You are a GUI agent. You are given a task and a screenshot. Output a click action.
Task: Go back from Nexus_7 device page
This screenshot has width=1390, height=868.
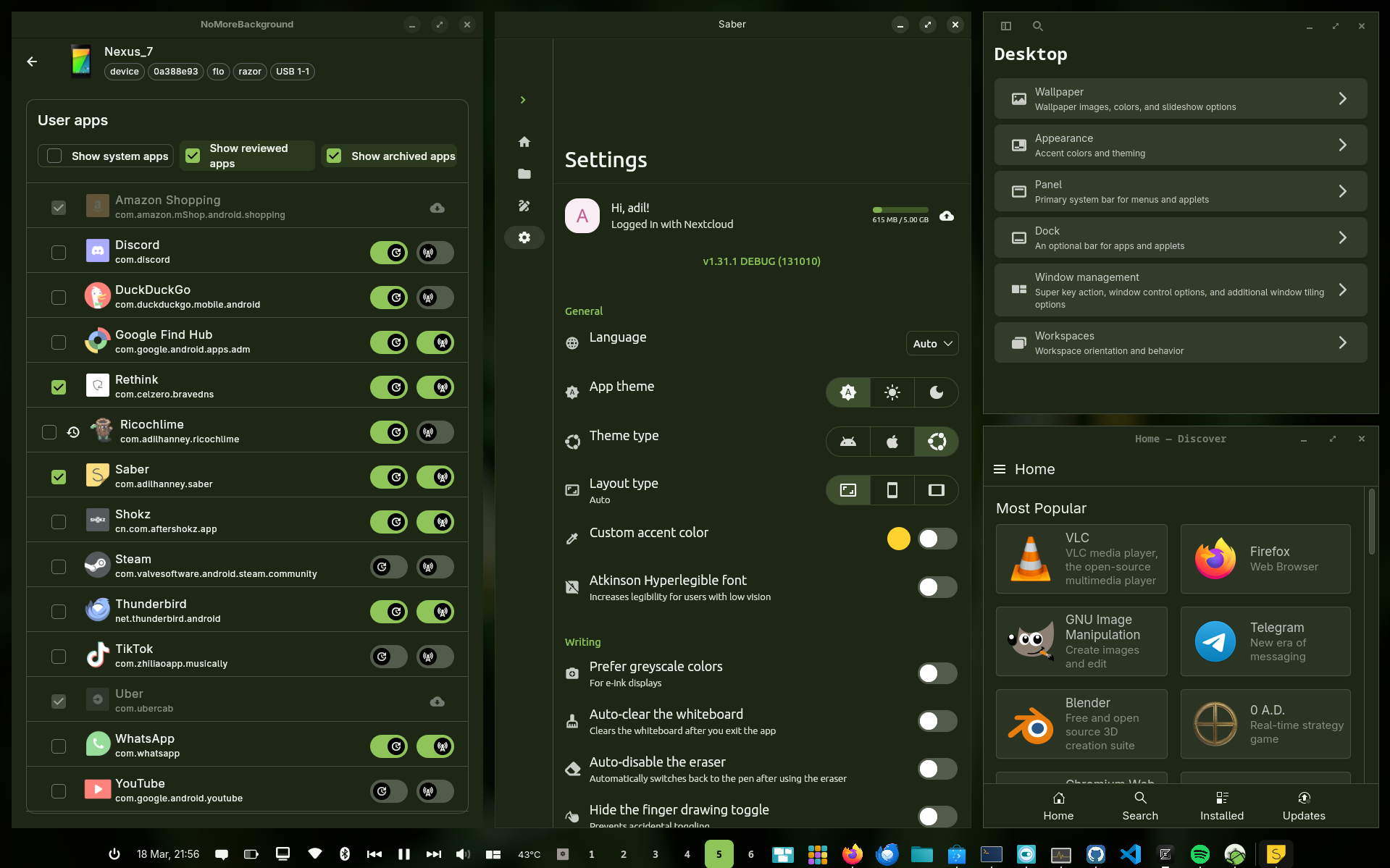(x=32, y=62)
